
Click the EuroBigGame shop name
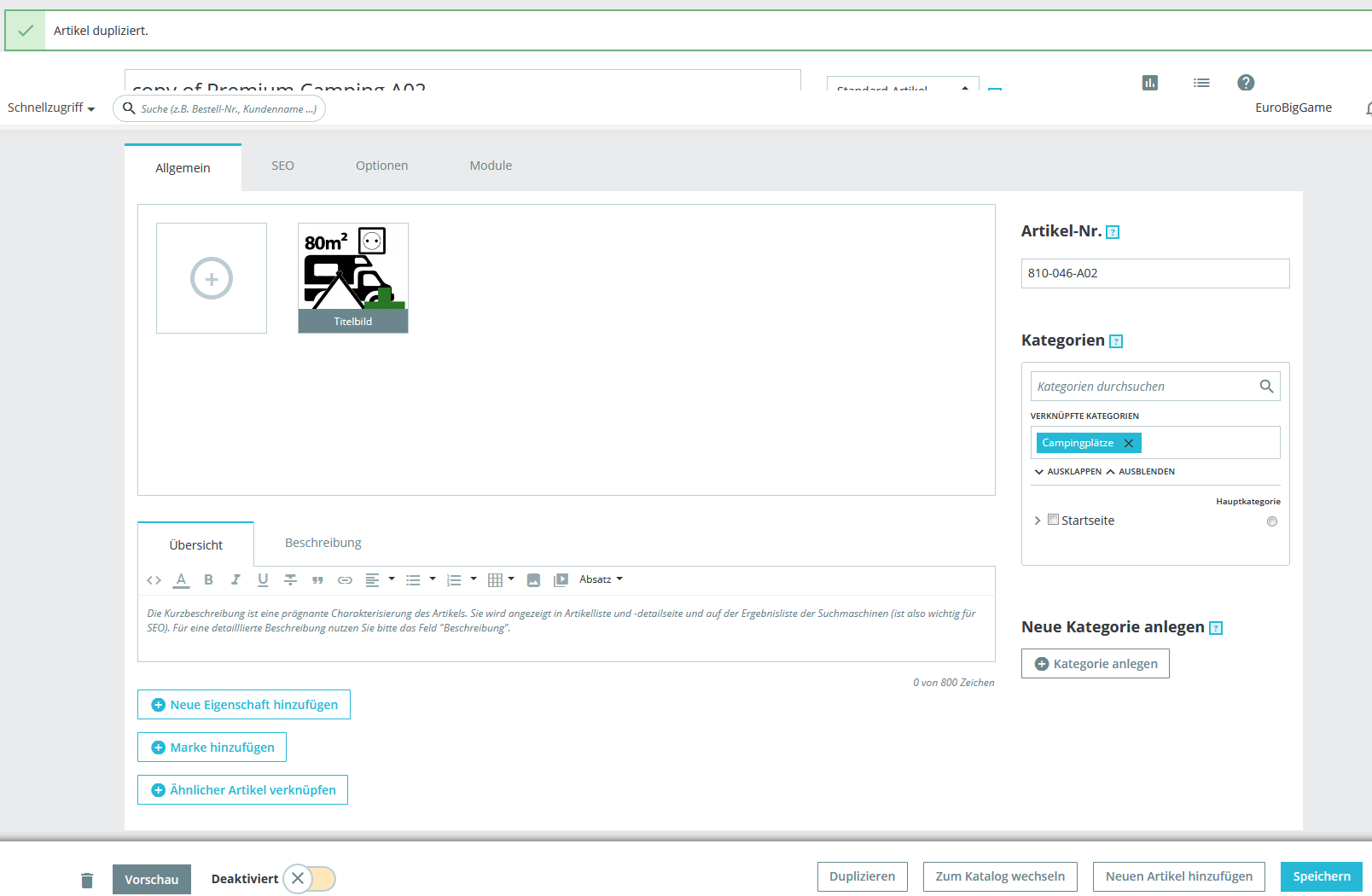[x=1294, y=108]
